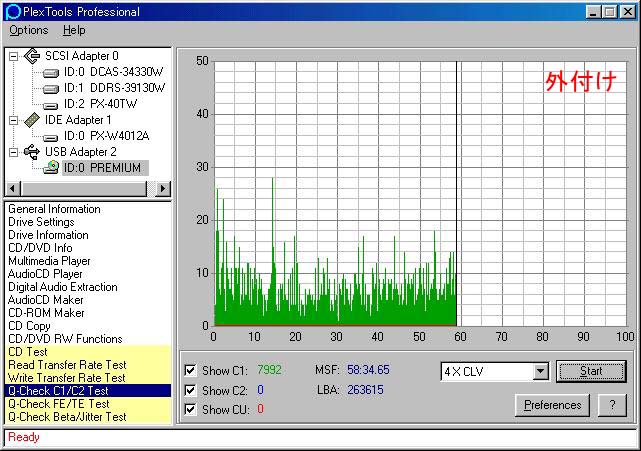Viewport: 641px width, 451px height.
Task: Click the Start button
Action: pos(591,371)
